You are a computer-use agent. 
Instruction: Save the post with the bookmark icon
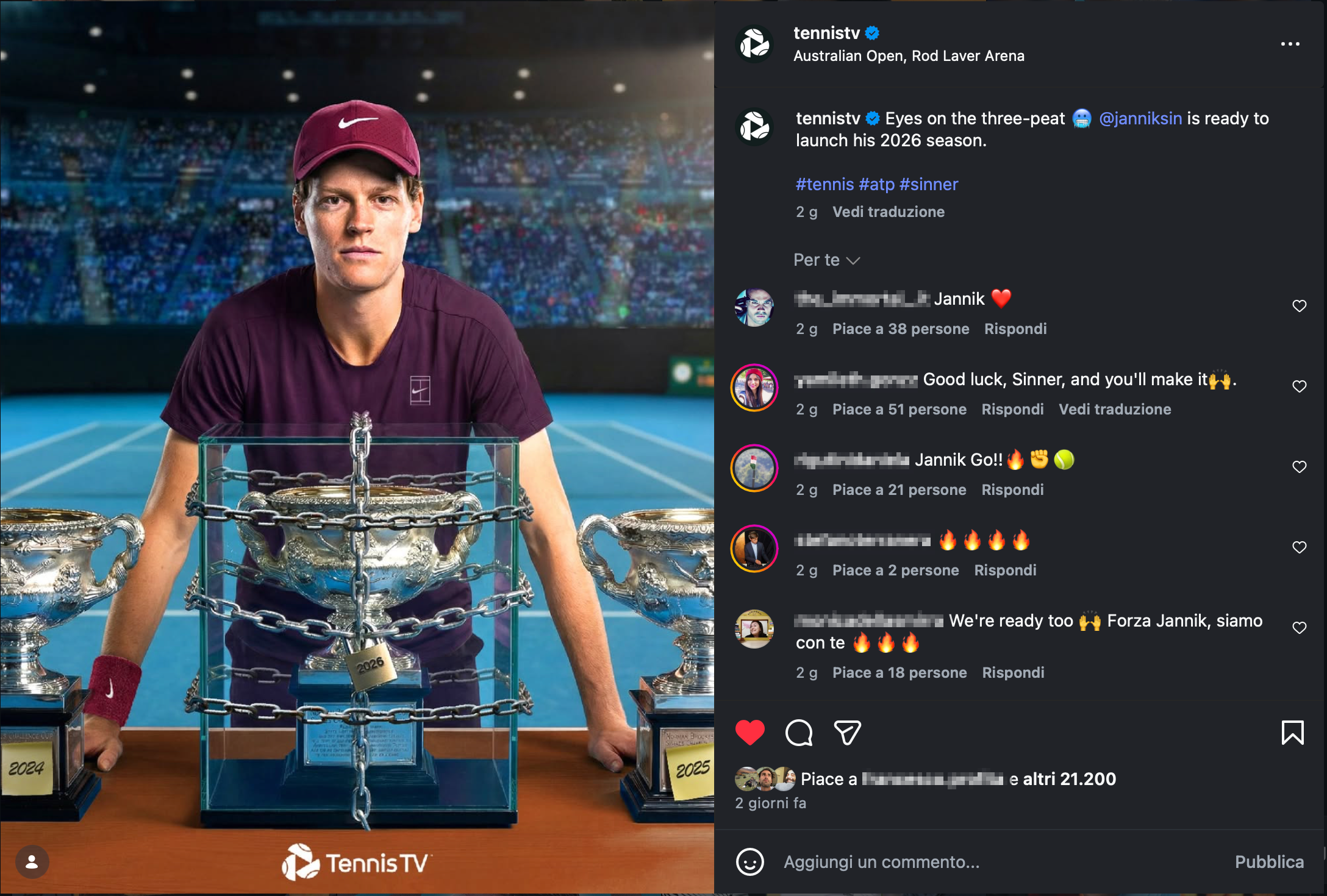[1292, 733]
